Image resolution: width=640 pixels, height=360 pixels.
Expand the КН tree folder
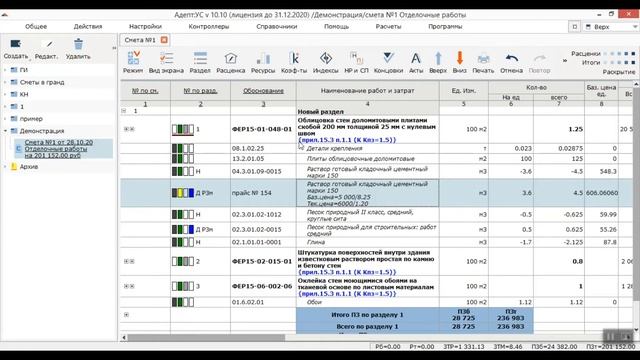pos(5,94)
